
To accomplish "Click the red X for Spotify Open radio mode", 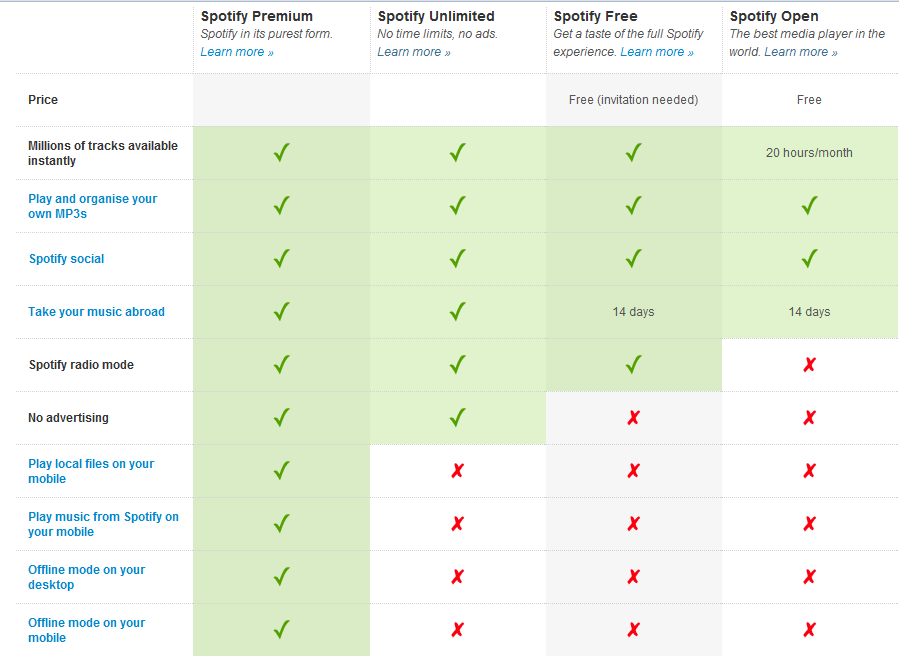I will tap(809, 365).
